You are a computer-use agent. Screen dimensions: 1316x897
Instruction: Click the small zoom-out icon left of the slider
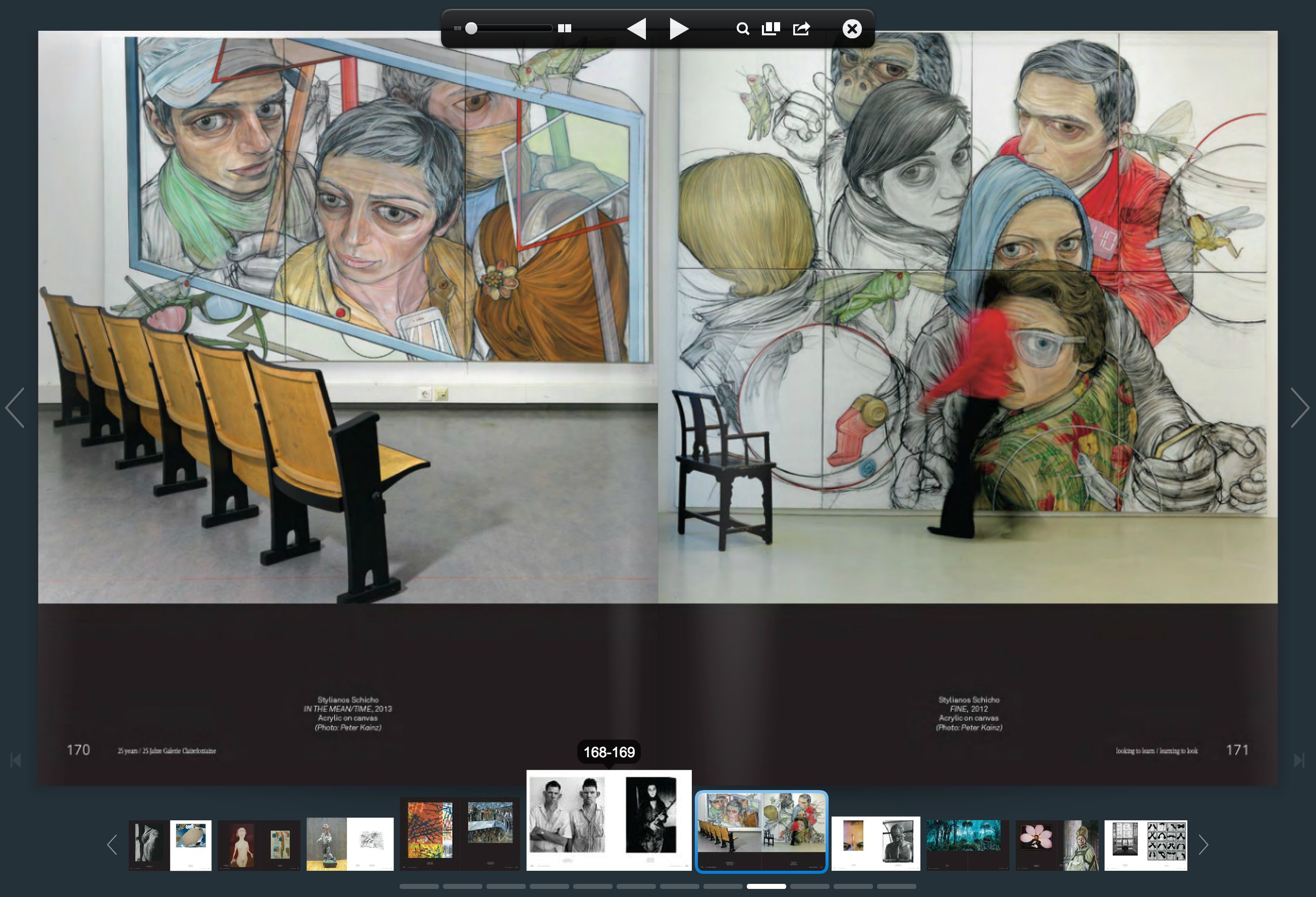point(458,28)
